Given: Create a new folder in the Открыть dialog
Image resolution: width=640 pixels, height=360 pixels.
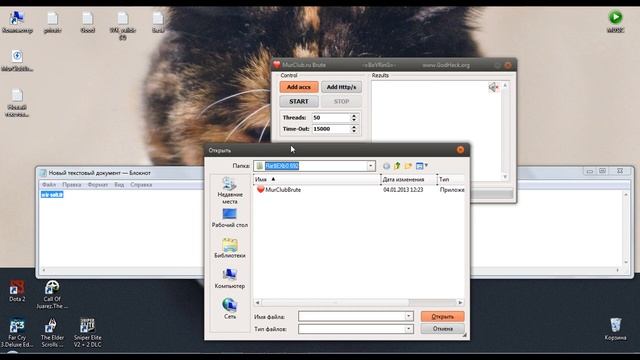Looking at the screenshot, I should tap(408, 166).
